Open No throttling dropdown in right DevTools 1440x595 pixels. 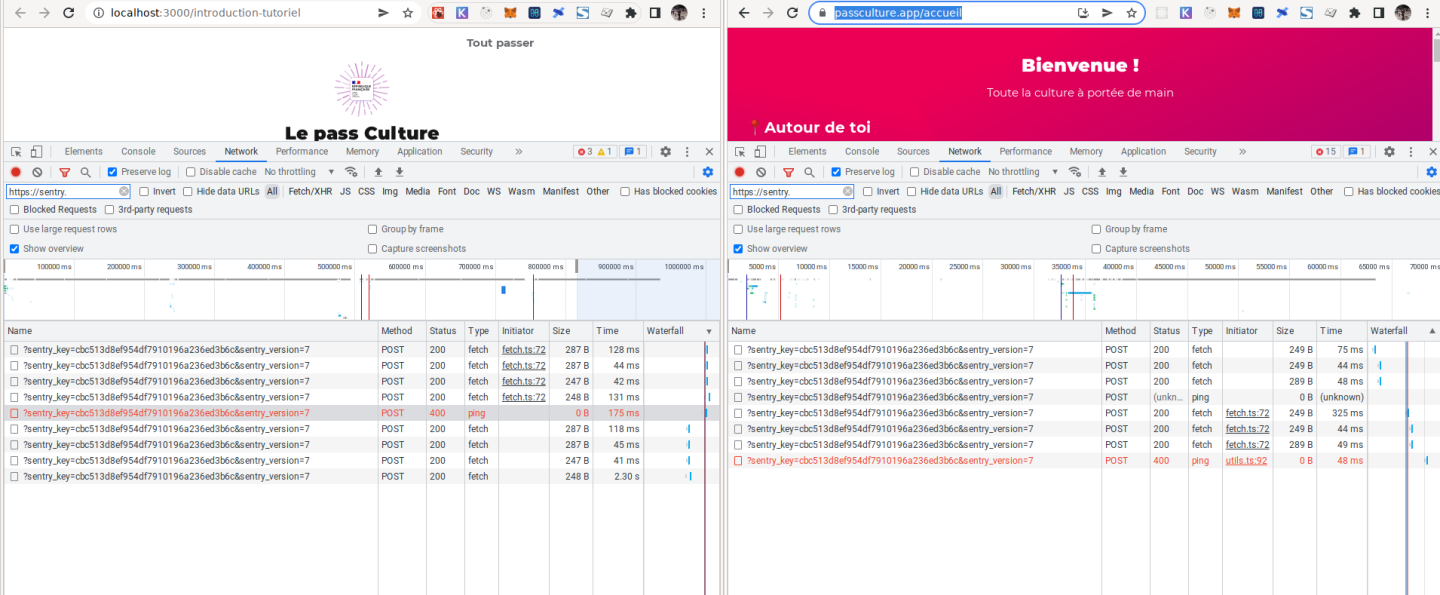click(1023, 172)
